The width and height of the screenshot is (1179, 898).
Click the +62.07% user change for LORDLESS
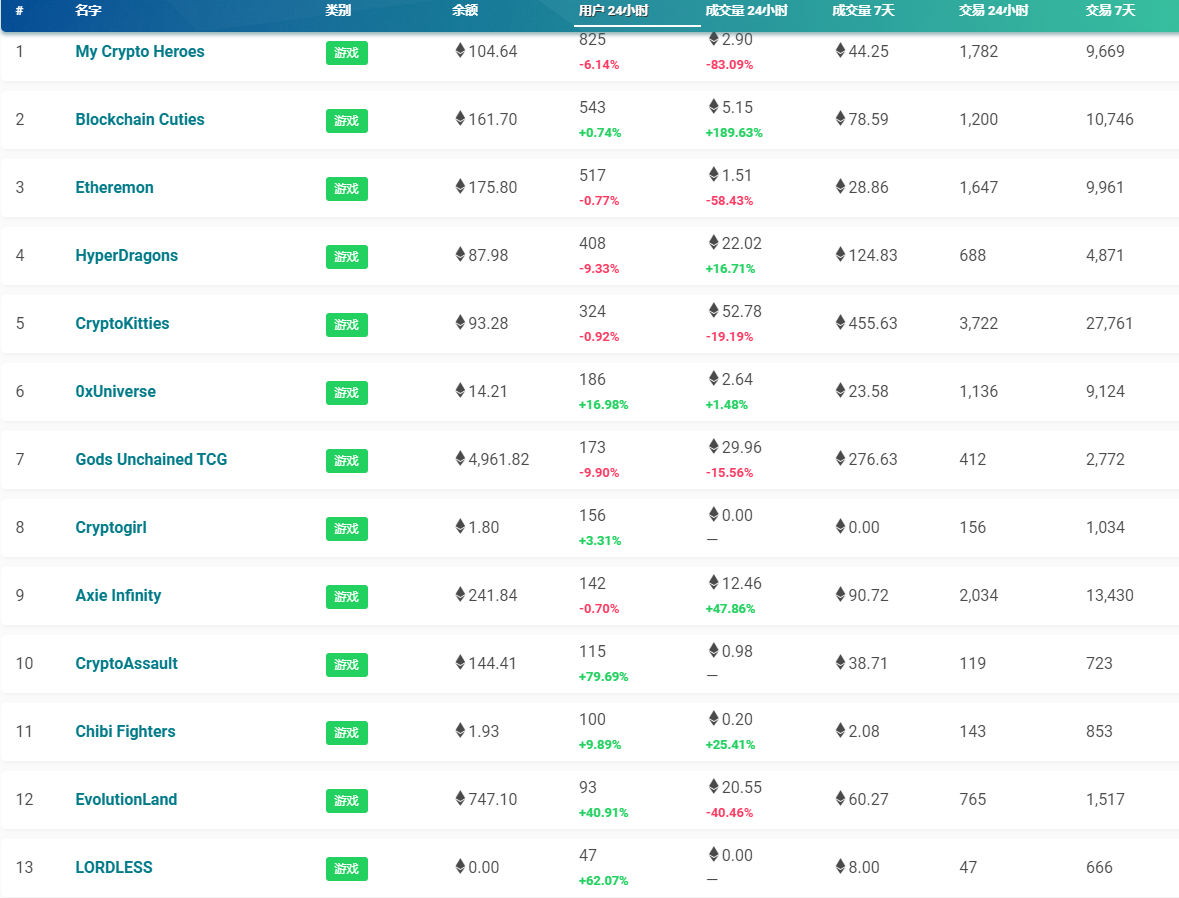(603, 881)
